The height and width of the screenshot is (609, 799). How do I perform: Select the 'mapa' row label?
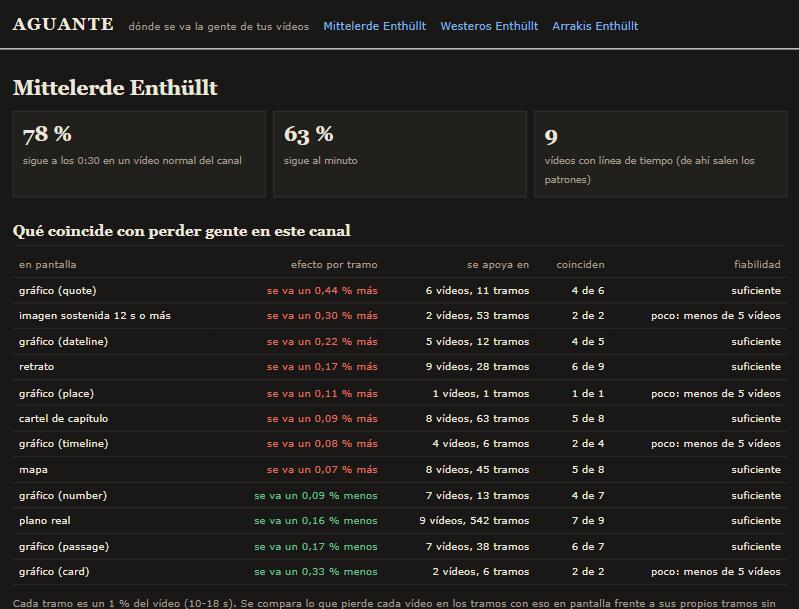(x=33, y=470)
